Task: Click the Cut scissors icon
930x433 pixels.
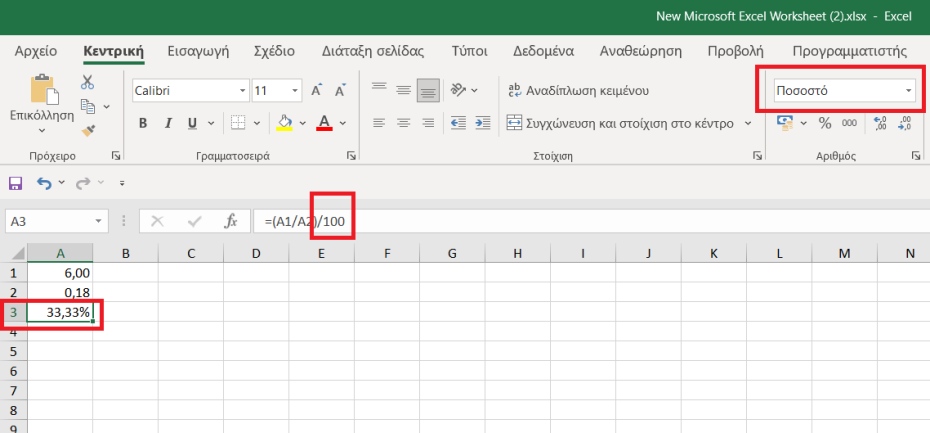Action: point(88,83)
